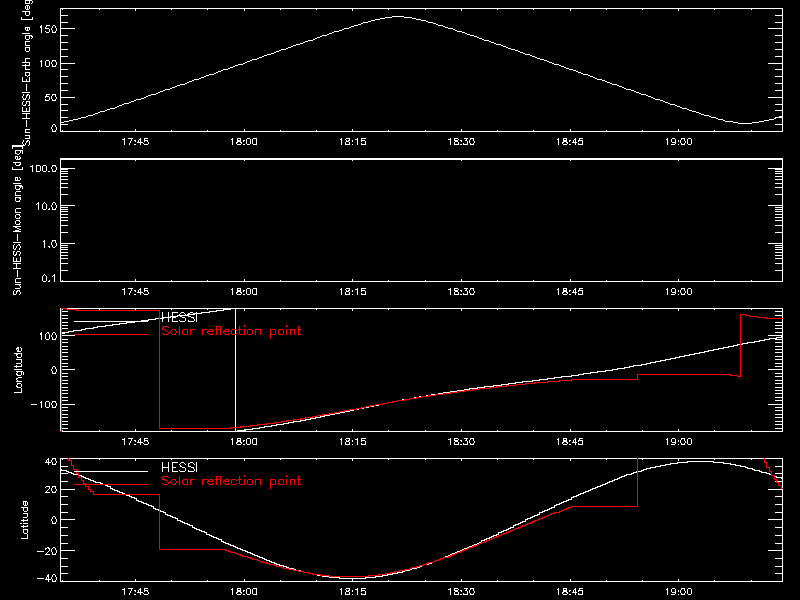Select 18:45 label under the Sun-HESSI-Earth plot
The width and height of the screenshot is (800, 600).
[x=570, y=141]
